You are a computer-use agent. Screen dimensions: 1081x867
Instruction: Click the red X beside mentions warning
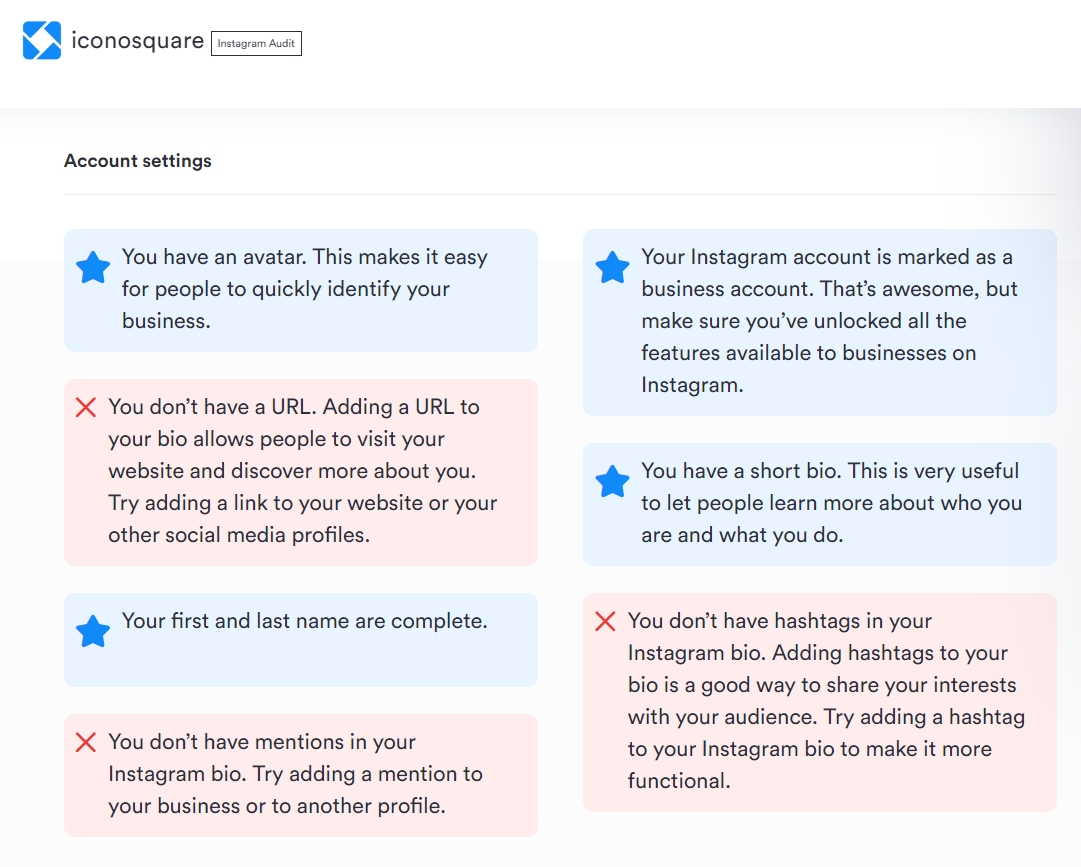(85, 743)
